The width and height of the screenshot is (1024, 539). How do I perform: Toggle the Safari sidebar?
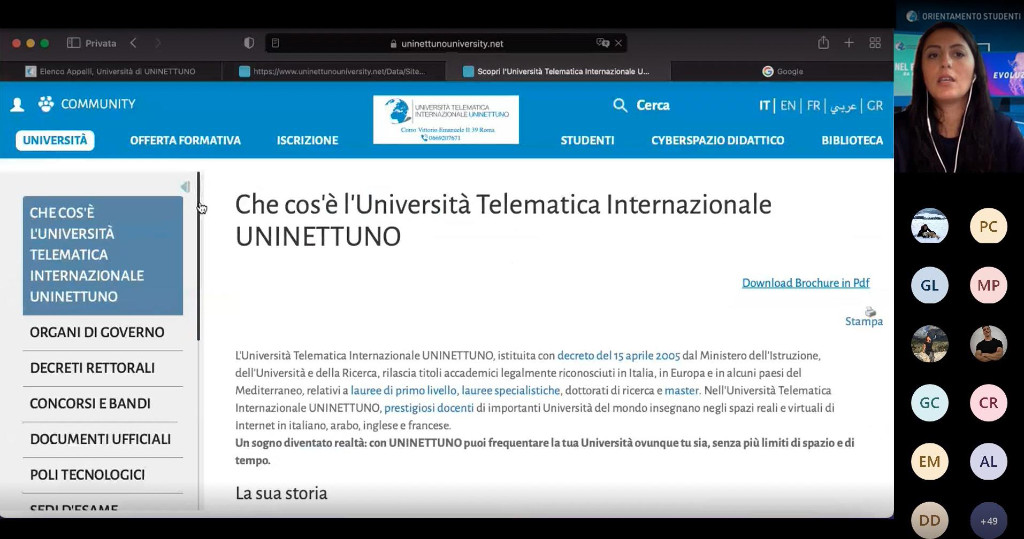pyautogui.click(x=73, y=43)
